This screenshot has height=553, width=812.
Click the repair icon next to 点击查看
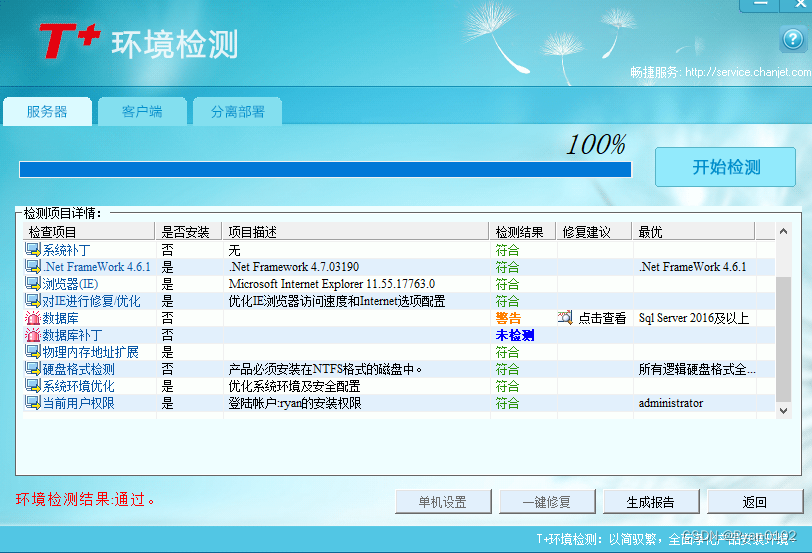click(565, 317)
